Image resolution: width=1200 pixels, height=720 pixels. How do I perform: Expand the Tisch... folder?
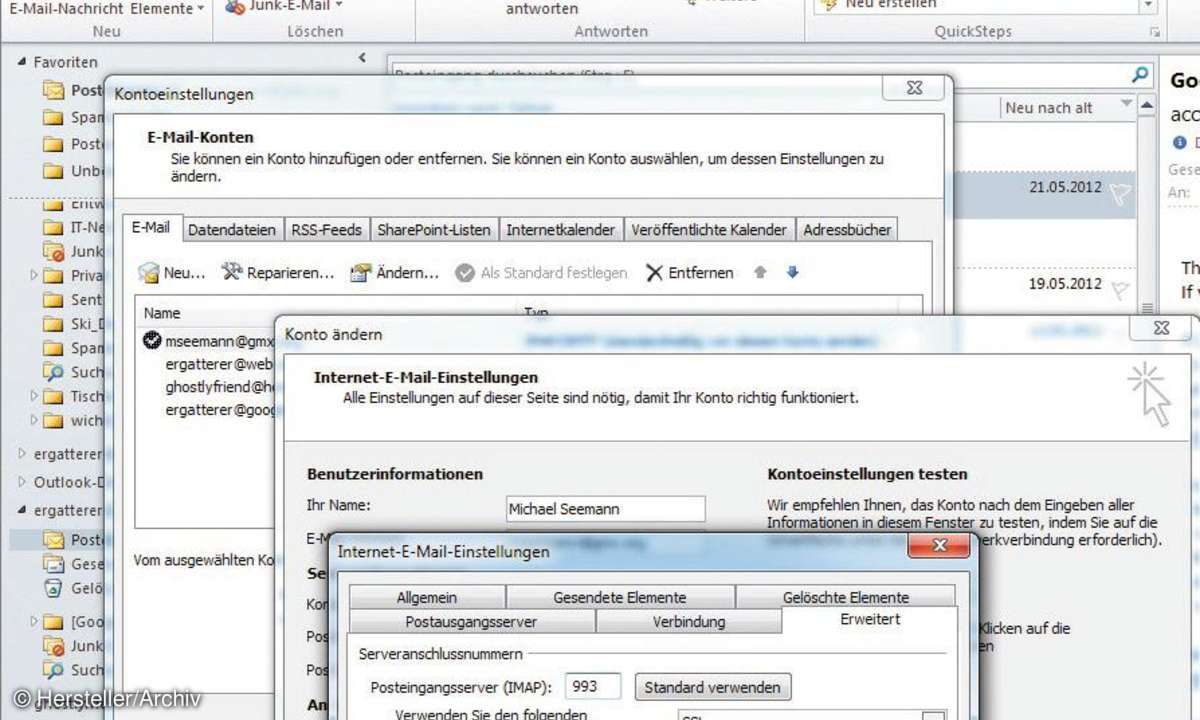(x=34, y=396)
